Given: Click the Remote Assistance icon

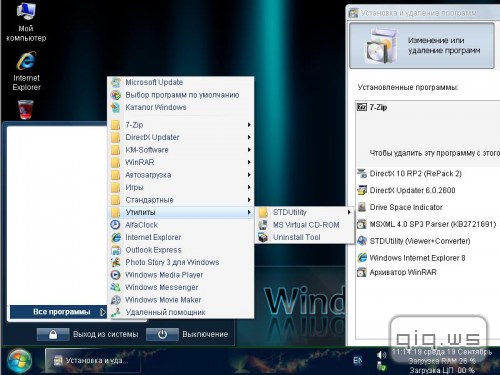Looking at the screenshot, I should [116, 312].
